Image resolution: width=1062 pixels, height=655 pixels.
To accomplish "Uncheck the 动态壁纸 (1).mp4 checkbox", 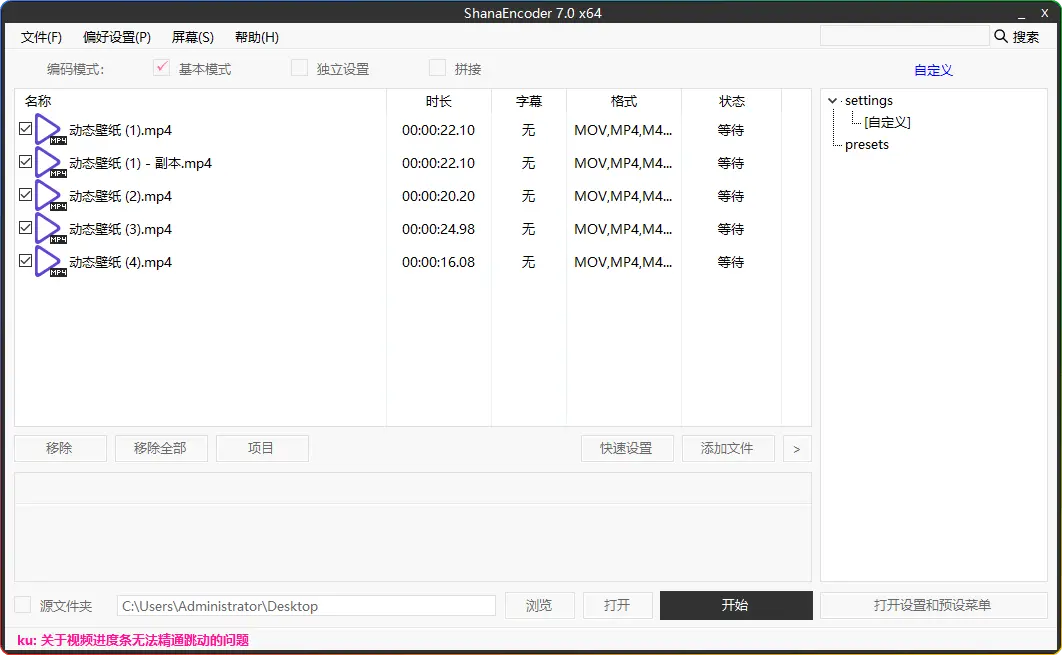I will click(x=26, y=129).
